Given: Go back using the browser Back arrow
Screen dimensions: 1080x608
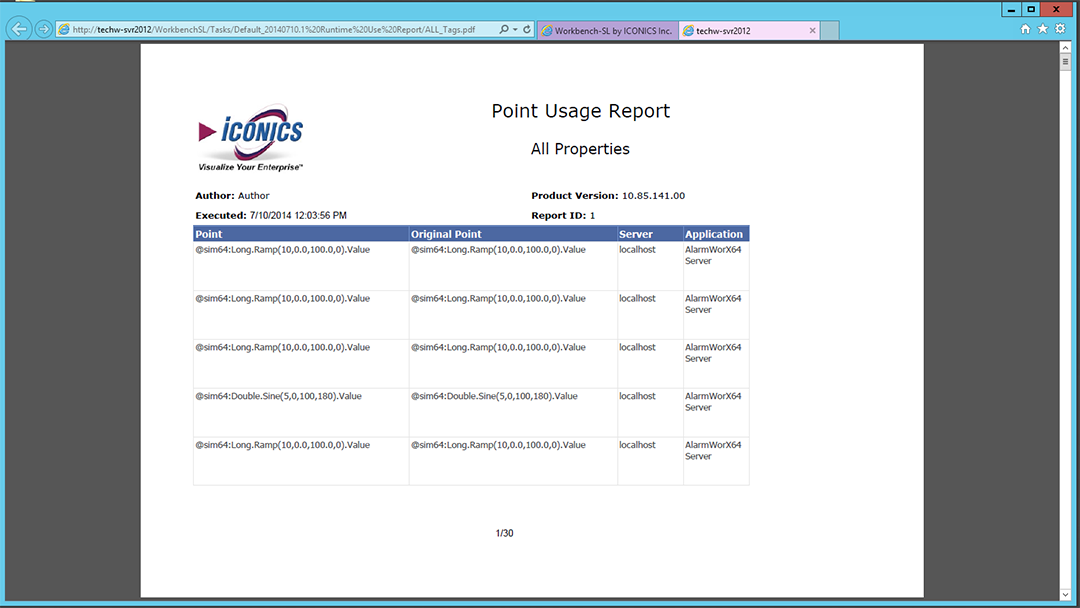Looking at the screenshot, I should coord(18,29).
